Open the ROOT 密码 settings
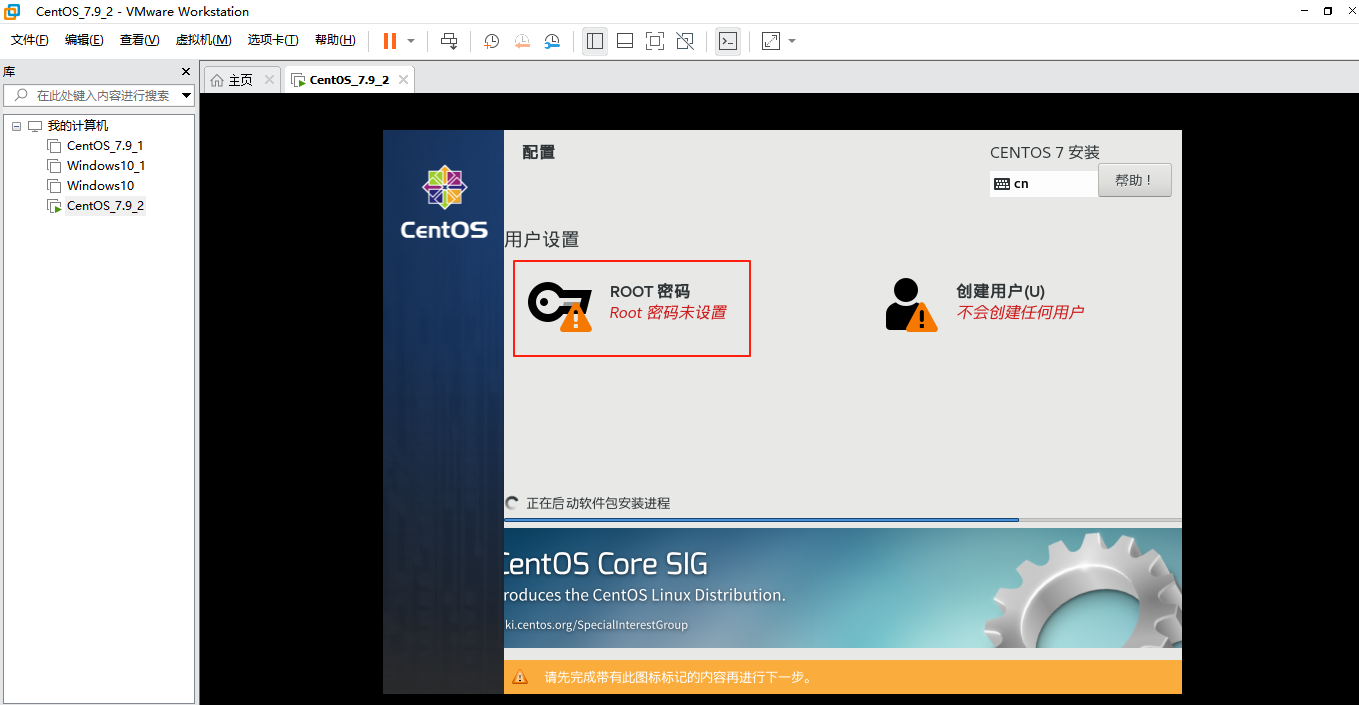This screenshot has width=1359, height=705. point(631,307)
